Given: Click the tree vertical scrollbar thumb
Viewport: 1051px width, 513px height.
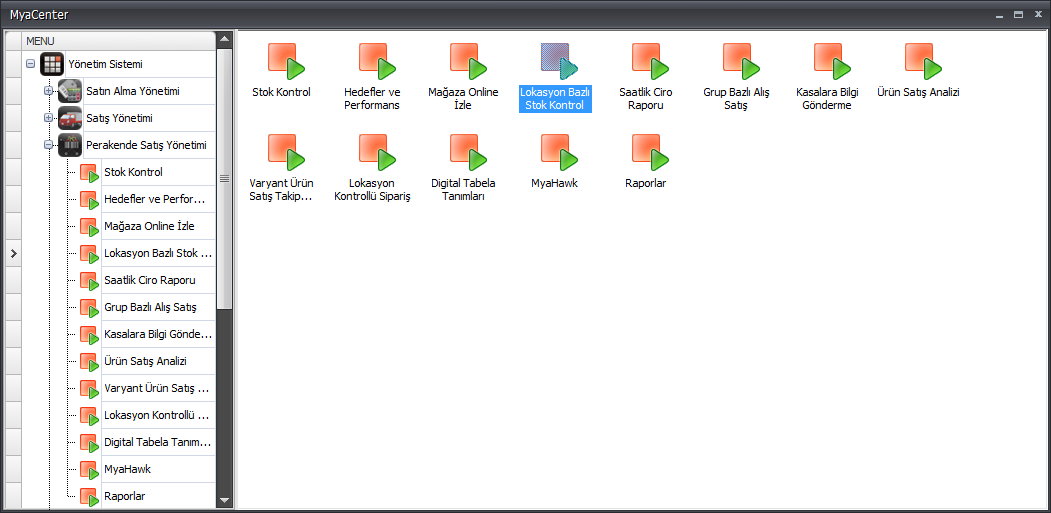Looking at the screenshot, I should (x=225, y=178).
